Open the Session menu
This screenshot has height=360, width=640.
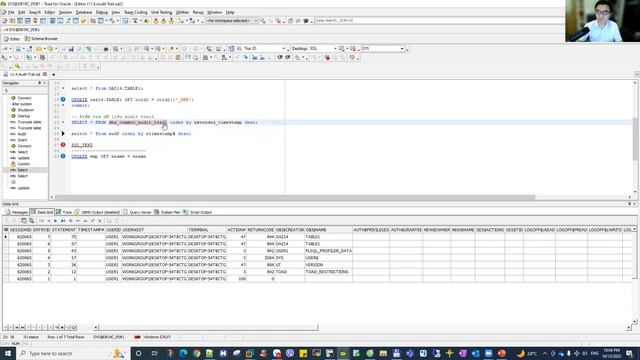pos(65,12)
